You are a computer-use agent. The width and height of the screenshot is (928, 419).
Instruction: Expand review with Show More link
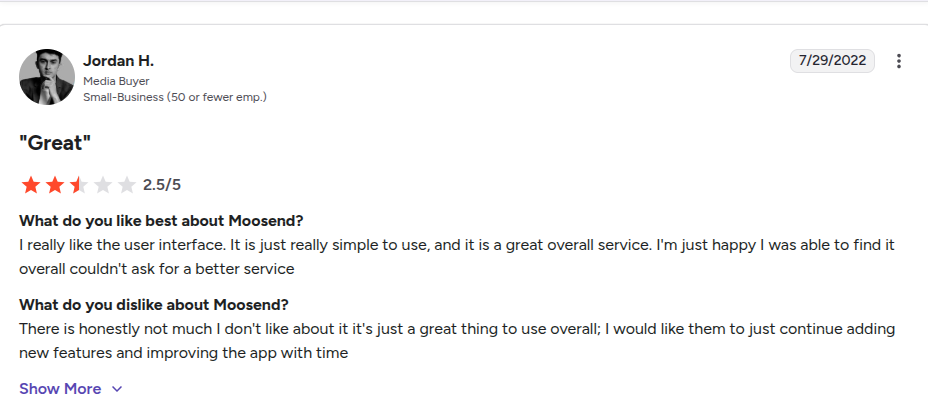tap(60, 389)
